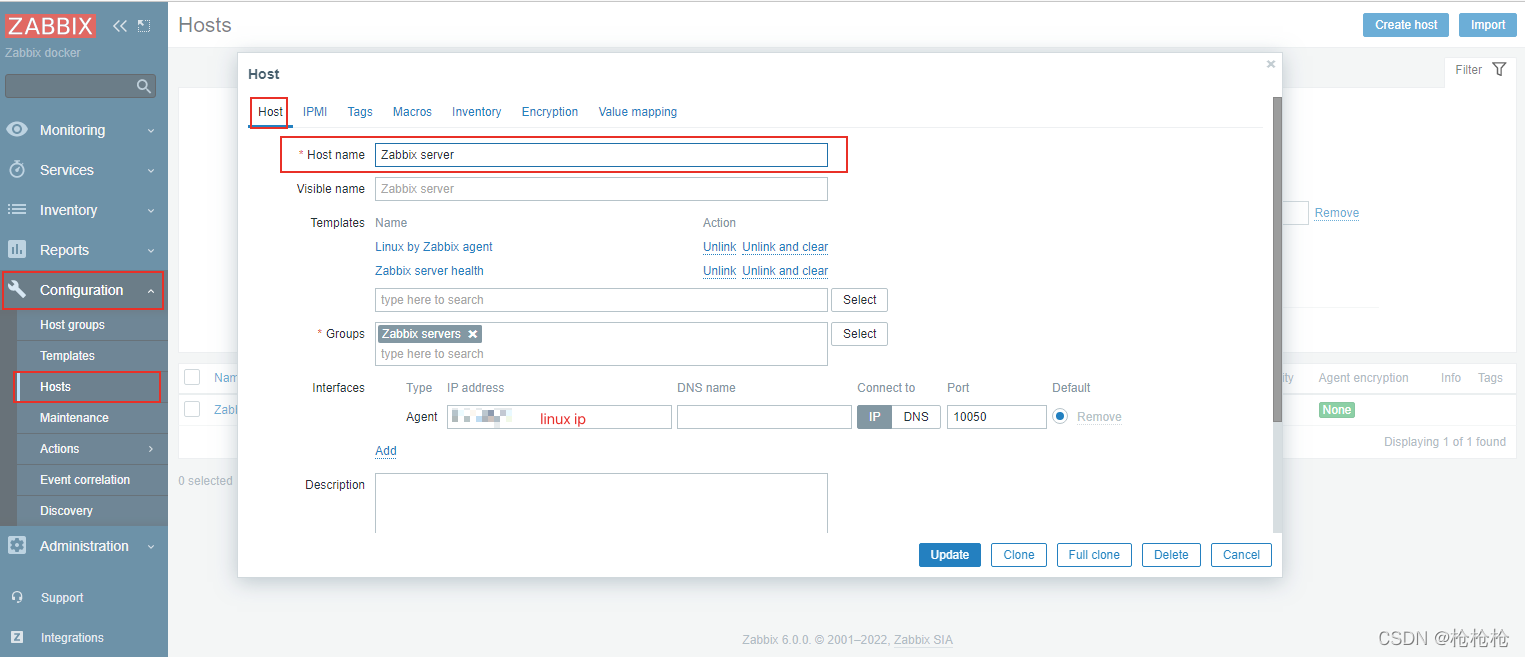Click the Support headset icon
1525x657 pixels.
pyautogui.click(x=17, y=597)
